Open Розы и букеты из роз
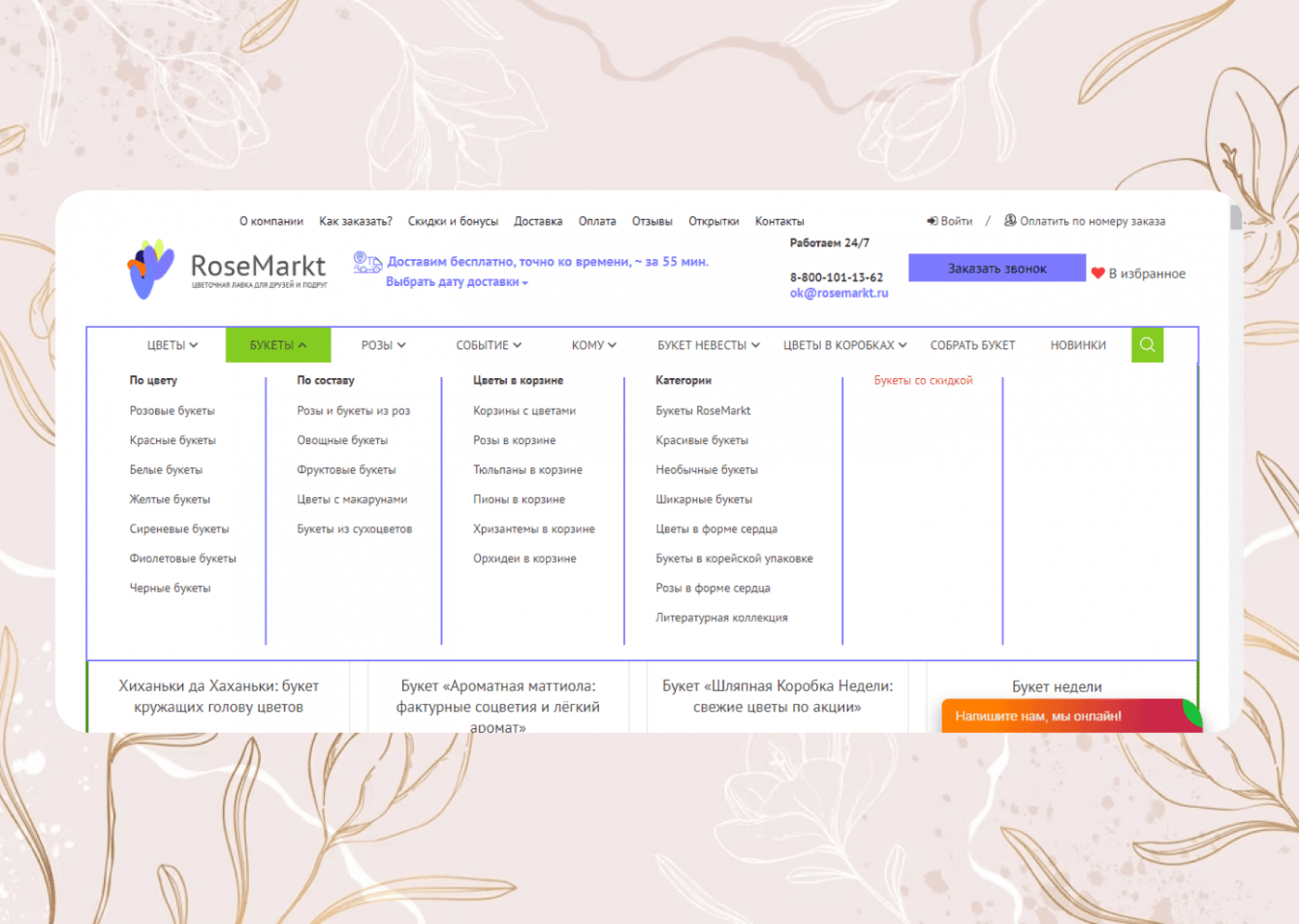The width and height of the screenshot is (1299, 924). (354, 411)
